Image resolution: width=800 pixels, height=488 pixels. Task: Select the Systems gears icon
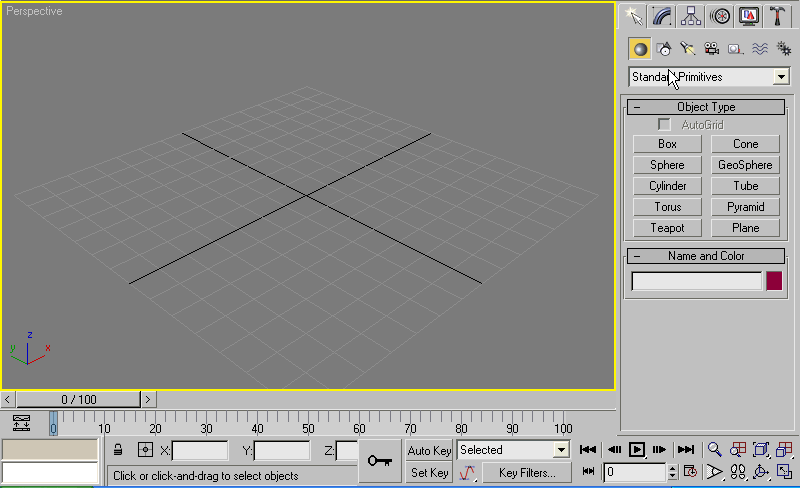[x=783, y=49]
